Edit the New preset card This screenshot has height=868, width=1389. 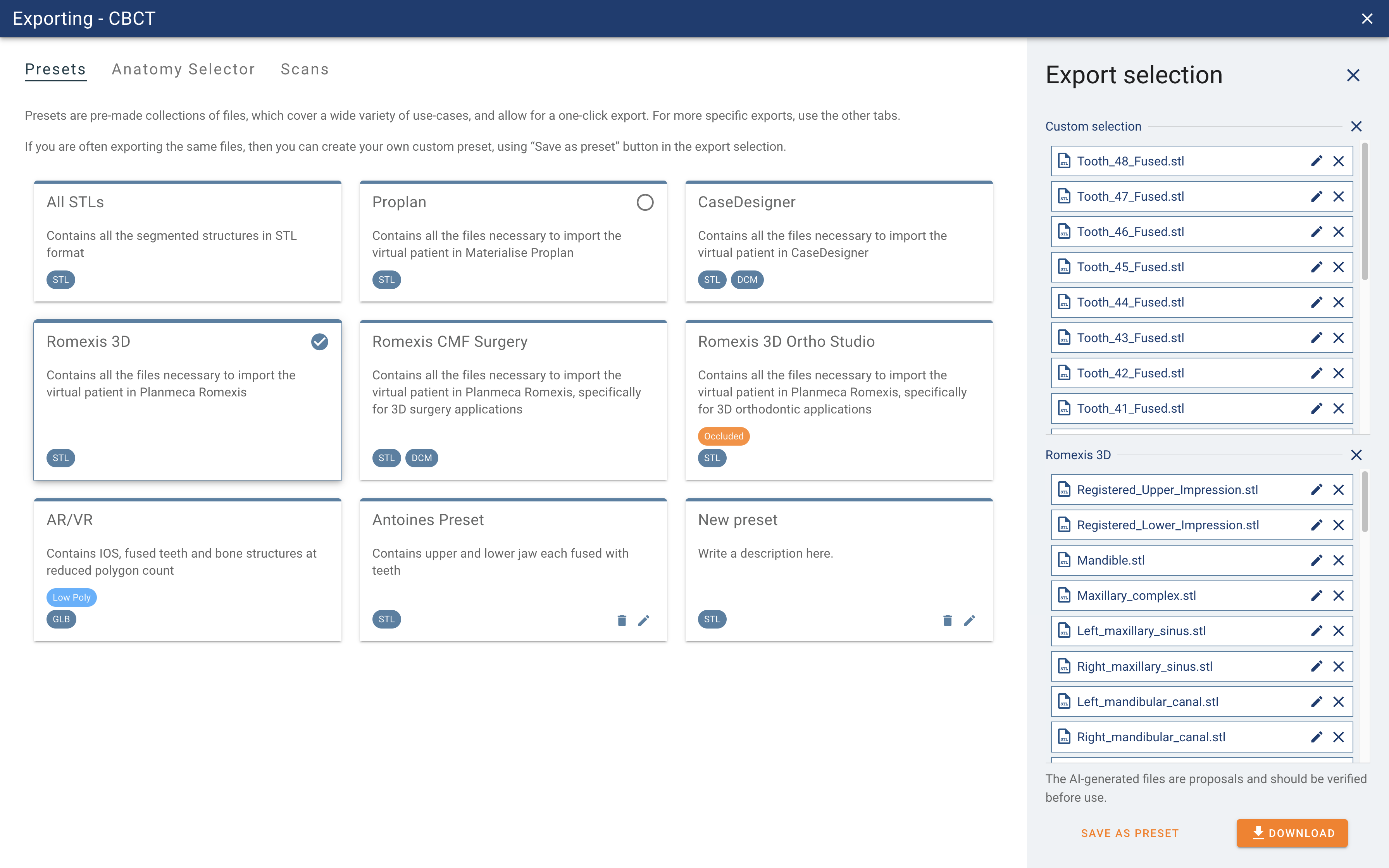click(x=969, y=620)
